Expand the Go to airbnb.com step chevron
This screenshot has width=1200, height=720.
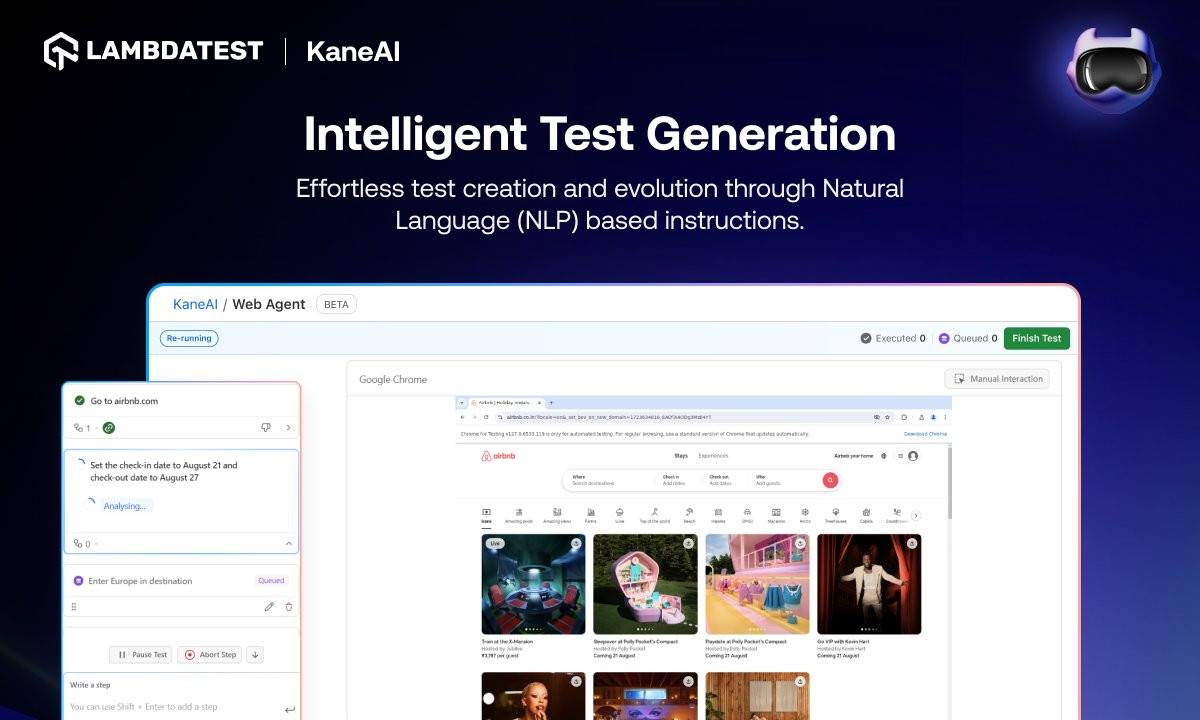tap(289, 427)
